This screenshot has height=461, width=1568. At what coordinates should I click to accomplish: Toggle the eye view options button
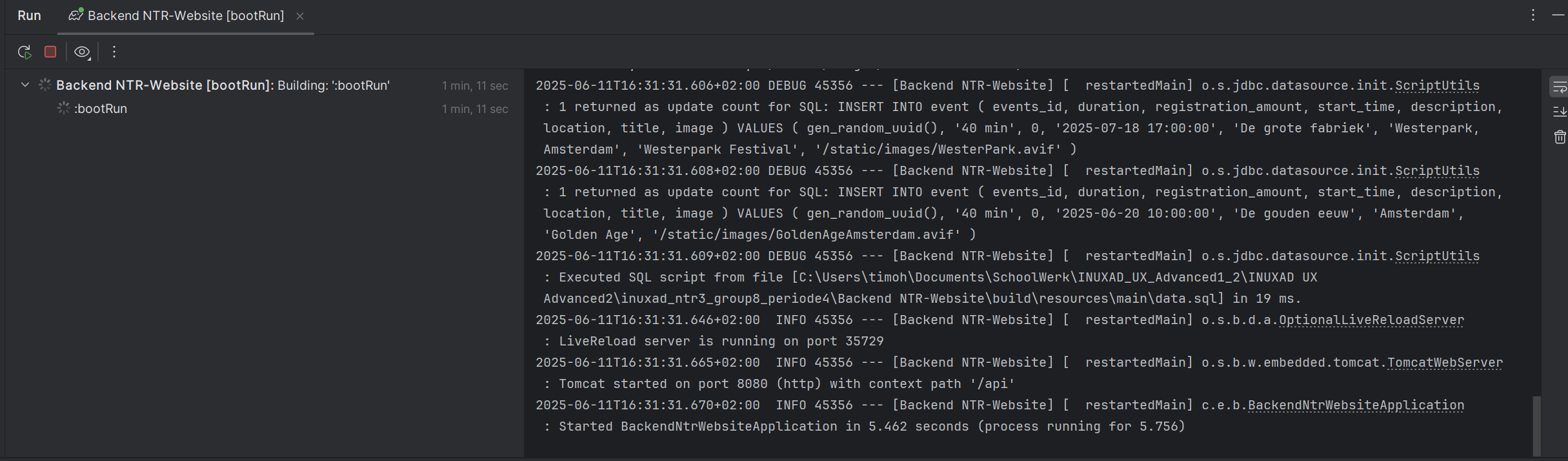(82, 52)
